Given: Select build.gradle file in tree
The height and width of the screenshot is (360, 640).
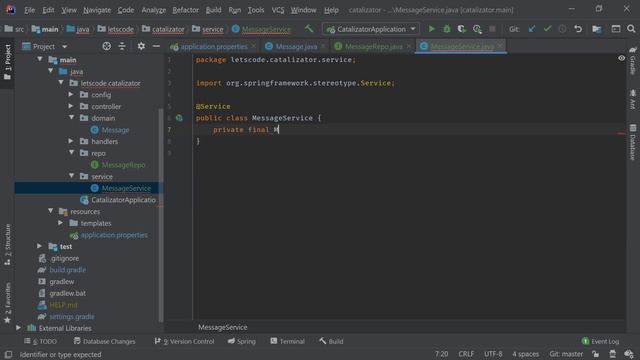Looking at the screenshot, I should pos(67,270).
